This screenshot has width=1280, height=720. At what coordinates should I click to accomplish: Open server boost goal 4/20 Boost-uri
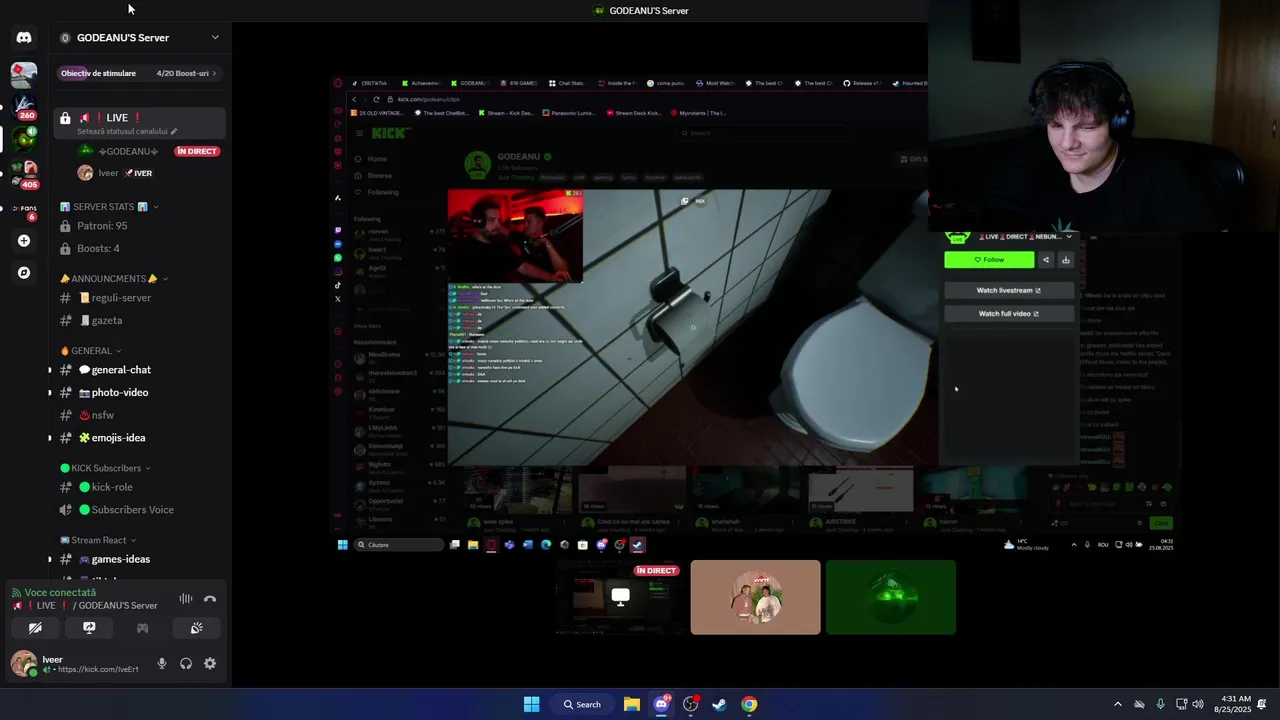pos(140,73)
